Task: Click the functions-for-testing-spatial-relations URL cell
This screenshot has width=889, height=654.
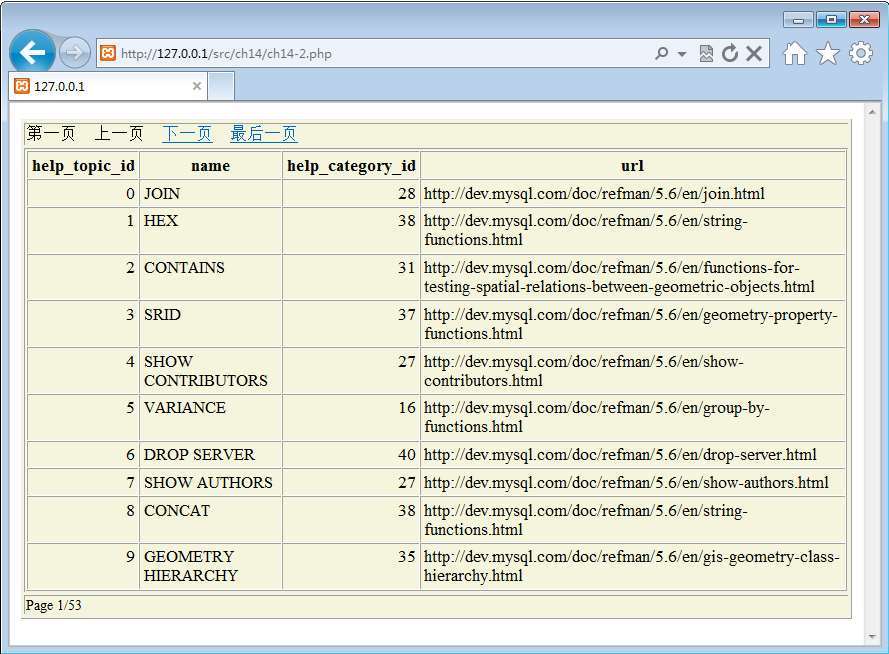Action: click(633, 277)
